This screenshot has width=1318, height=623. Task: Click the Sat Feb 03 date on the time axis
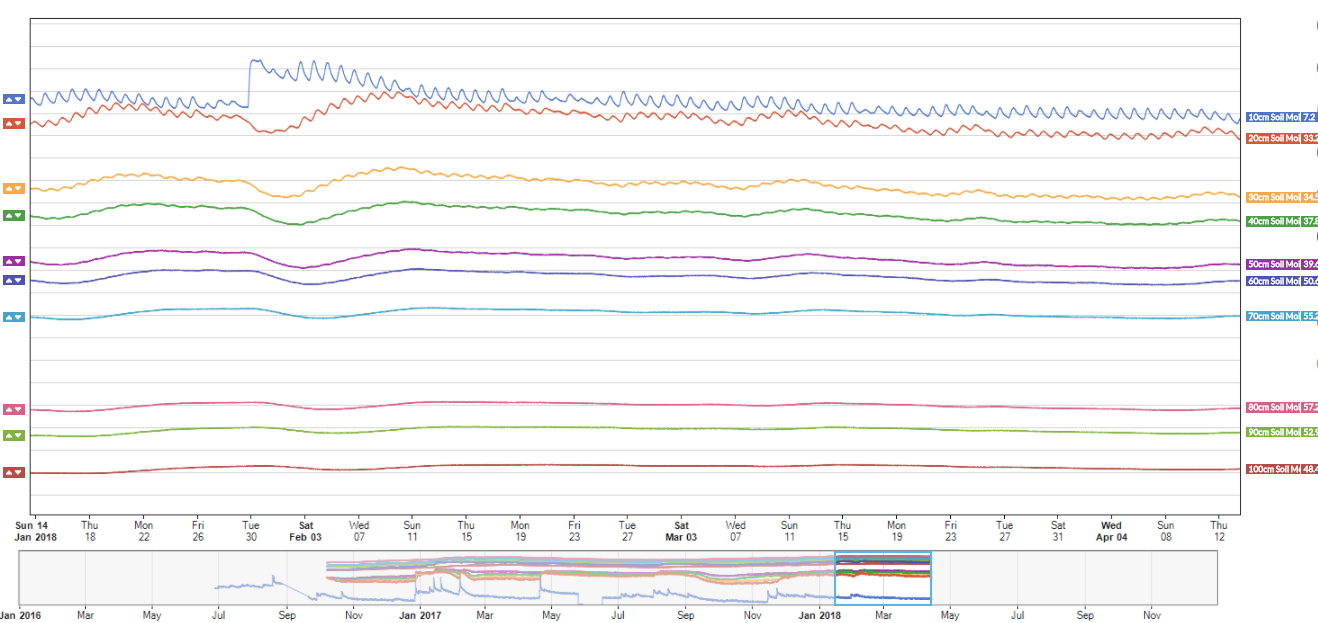coord(306,530)
